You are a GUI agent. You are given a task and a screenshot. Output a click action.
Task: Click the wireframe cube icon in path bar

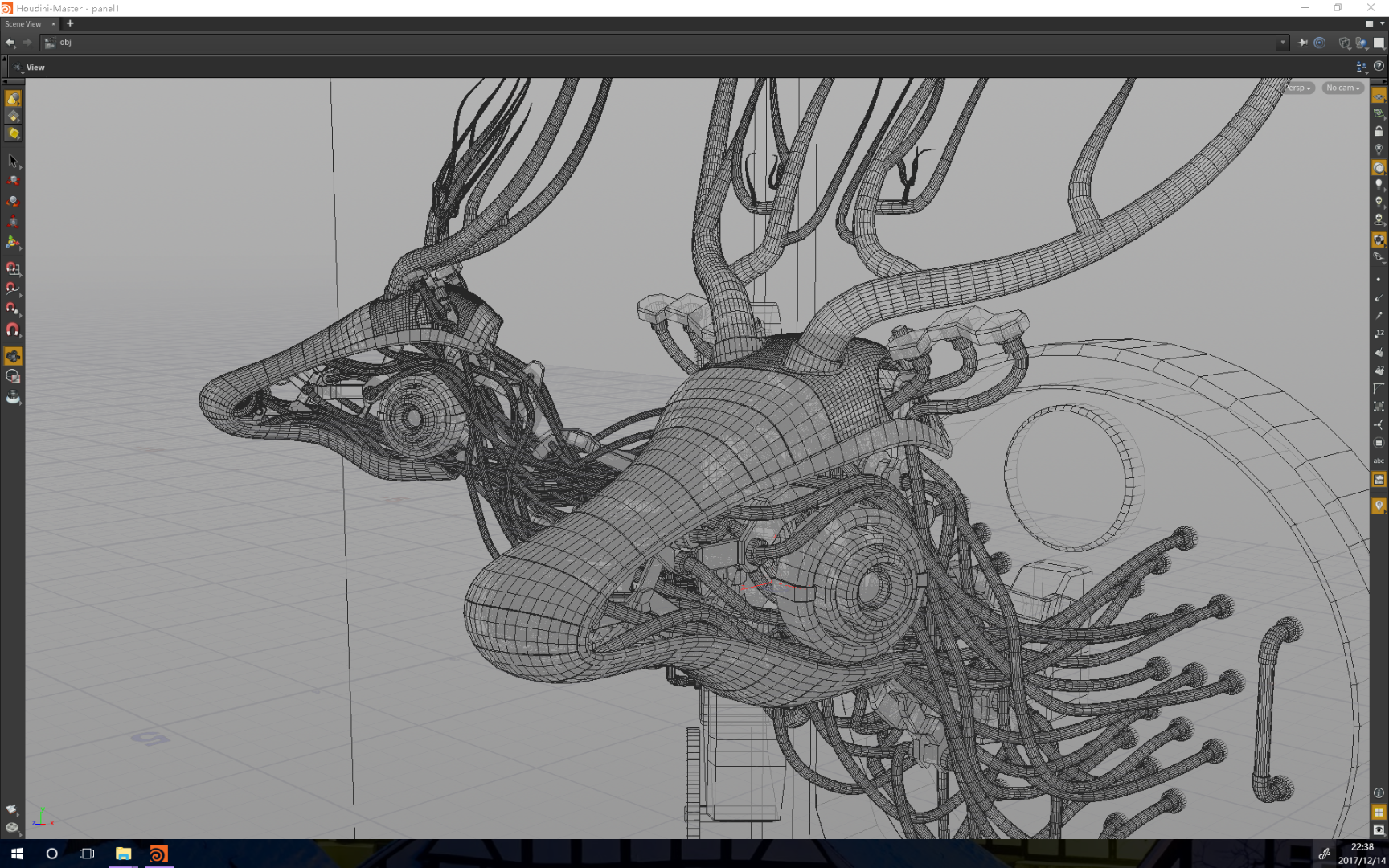[x=1344, y=43]
